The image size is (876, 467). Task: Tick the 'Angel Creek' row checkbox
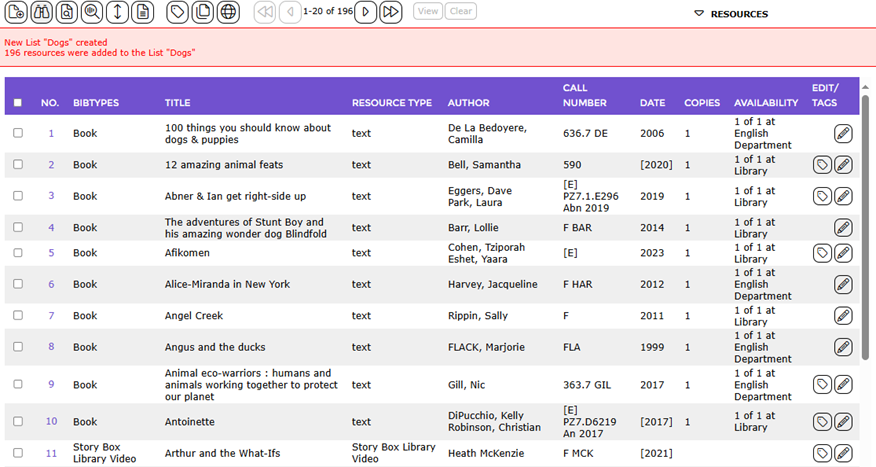[x=18, y=315]
